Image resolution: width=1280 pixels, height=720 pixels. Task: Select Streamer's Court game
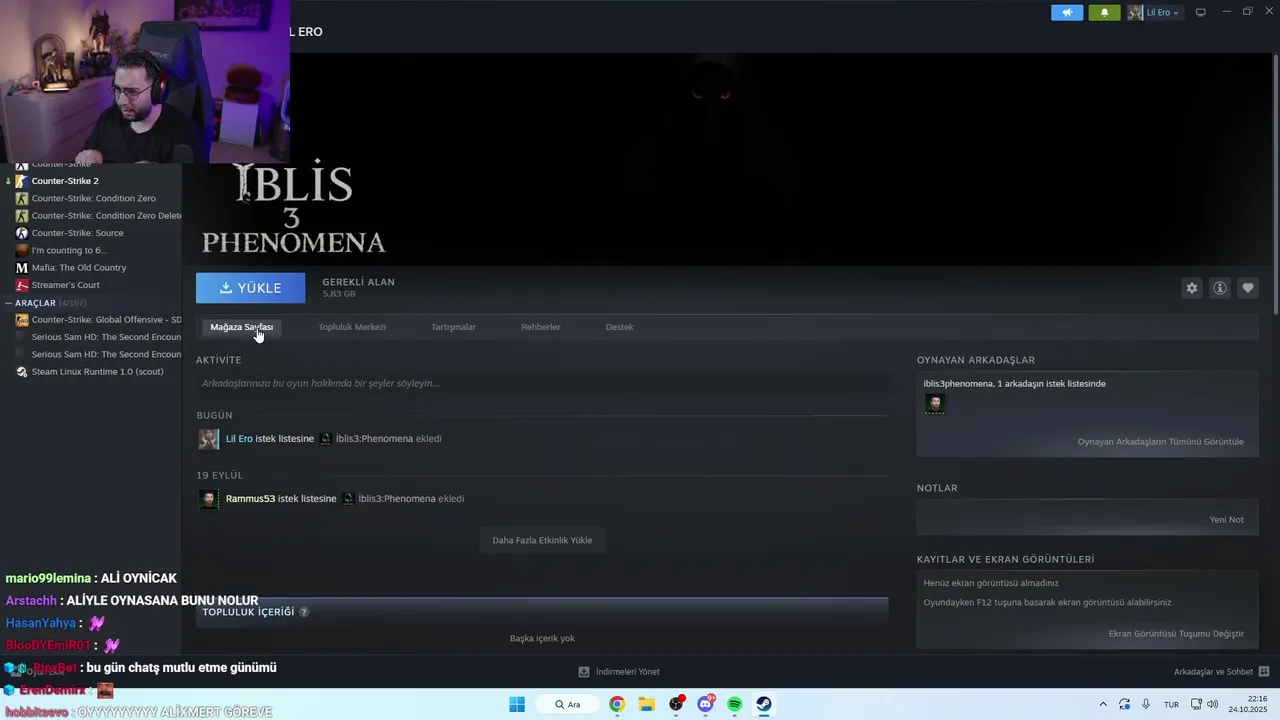66,285
